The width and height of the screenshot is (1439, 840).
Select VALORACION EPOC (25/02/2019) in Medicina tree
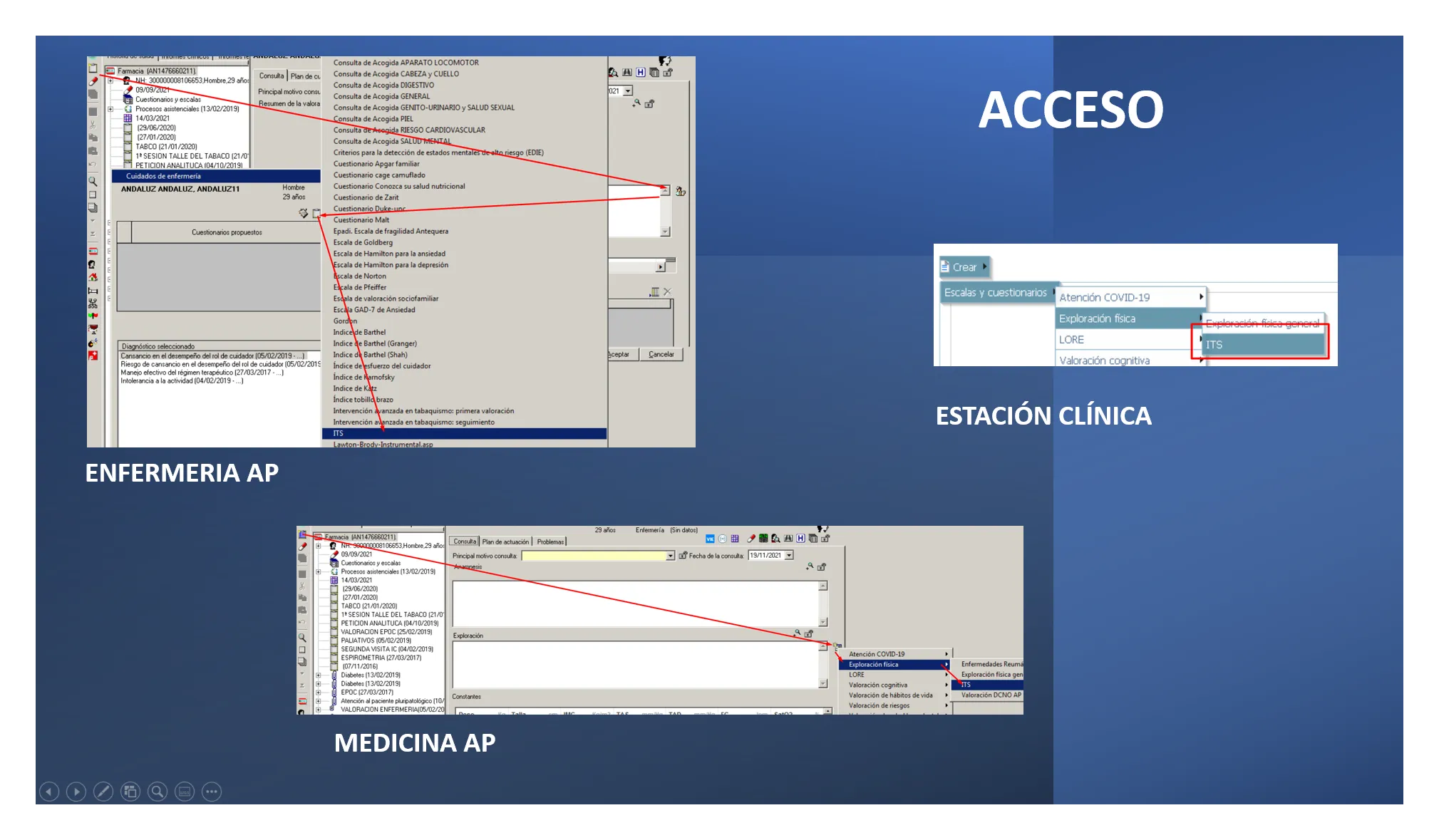[x=386, y=632]
